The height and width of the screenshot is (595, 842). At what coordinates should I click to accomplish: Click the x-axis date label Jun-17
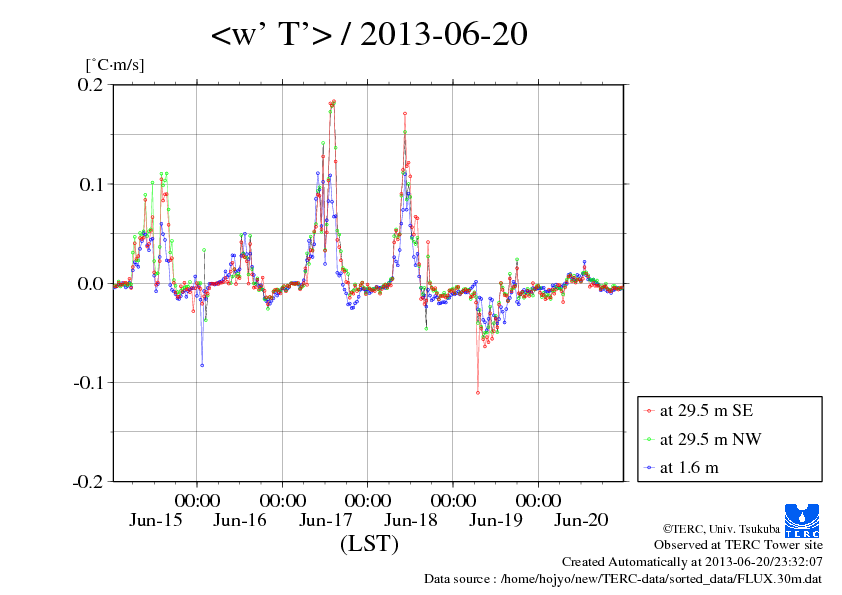click(x=325, y=520)
